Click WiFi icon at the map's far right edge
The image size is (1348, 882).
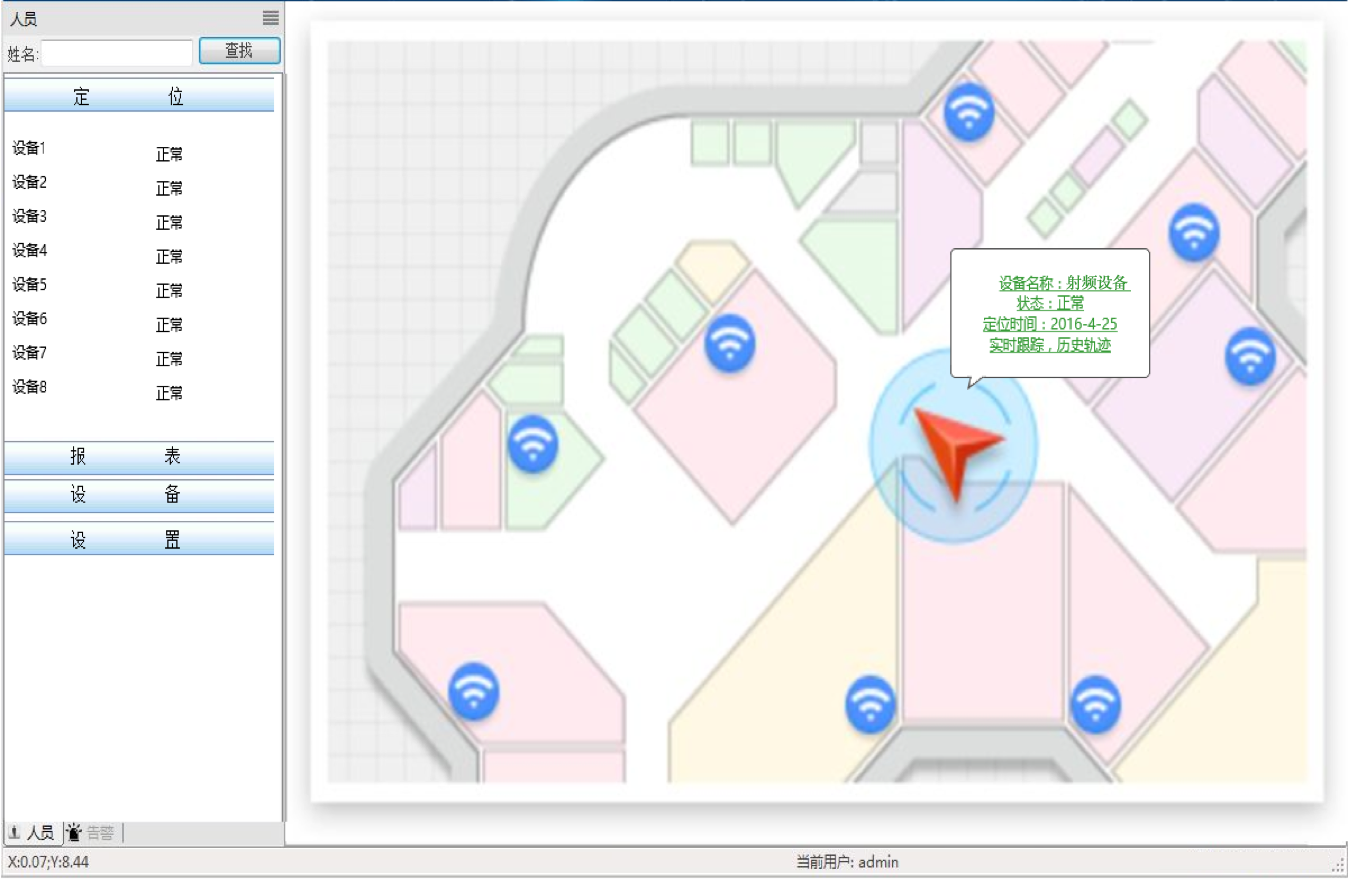(1250, 354)
